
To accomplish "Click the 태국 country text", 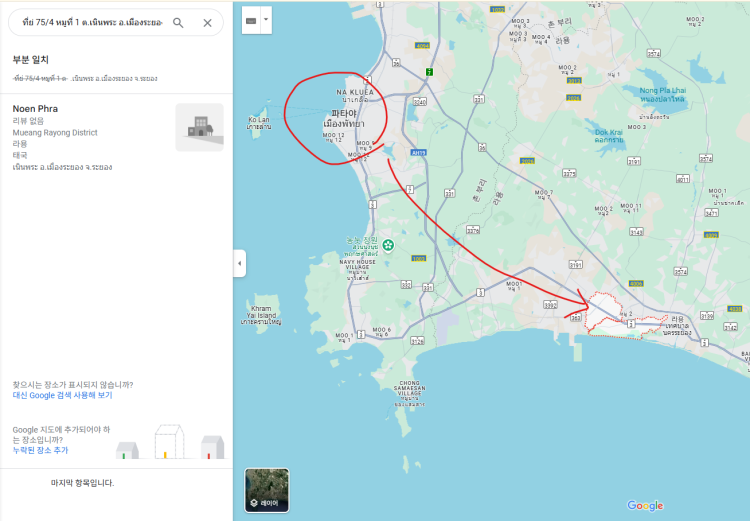I will 20,155.
